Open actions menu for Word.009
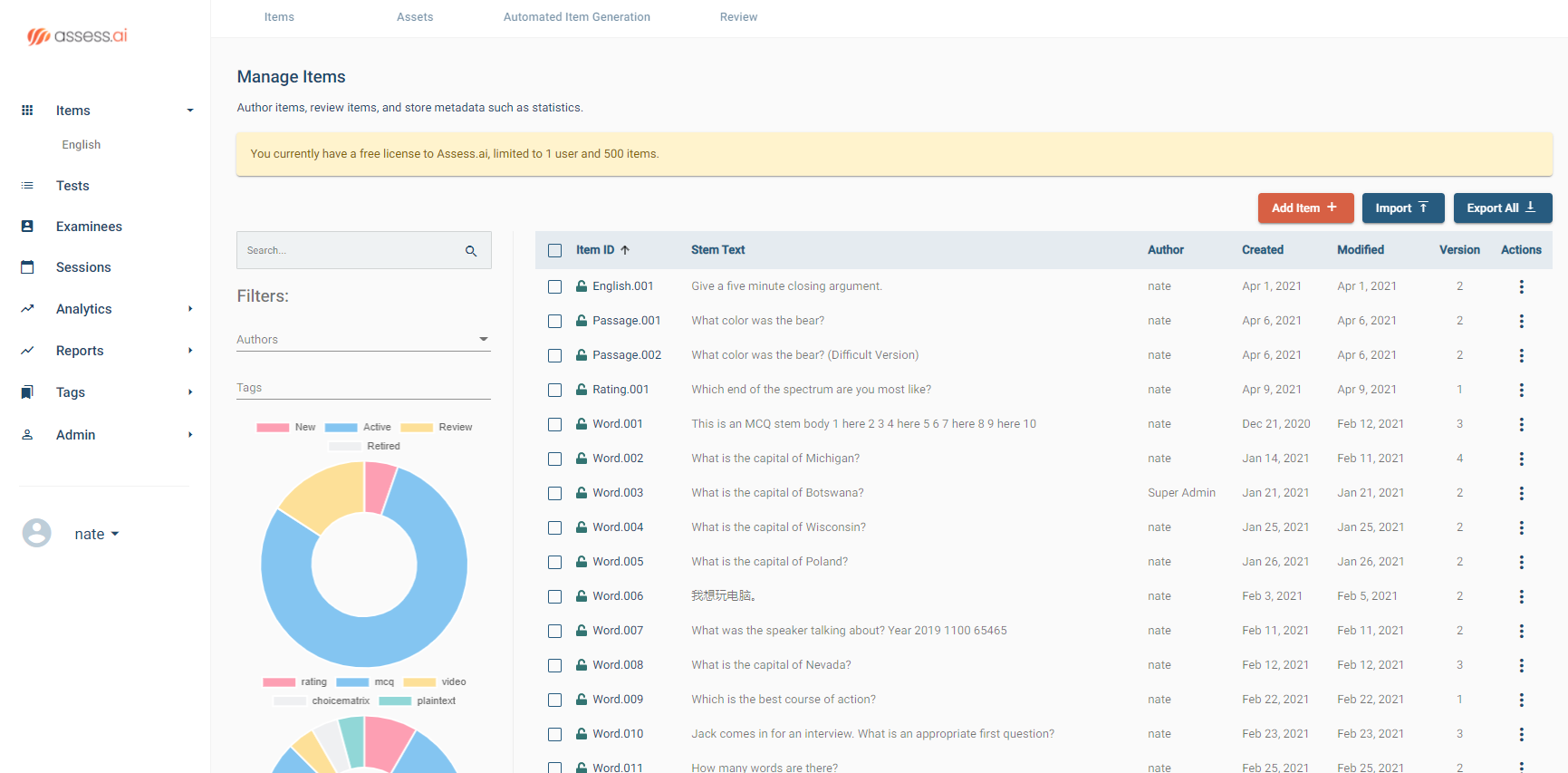The image size is (1568, 773). pyautogui.click(x=1522, y=700)
